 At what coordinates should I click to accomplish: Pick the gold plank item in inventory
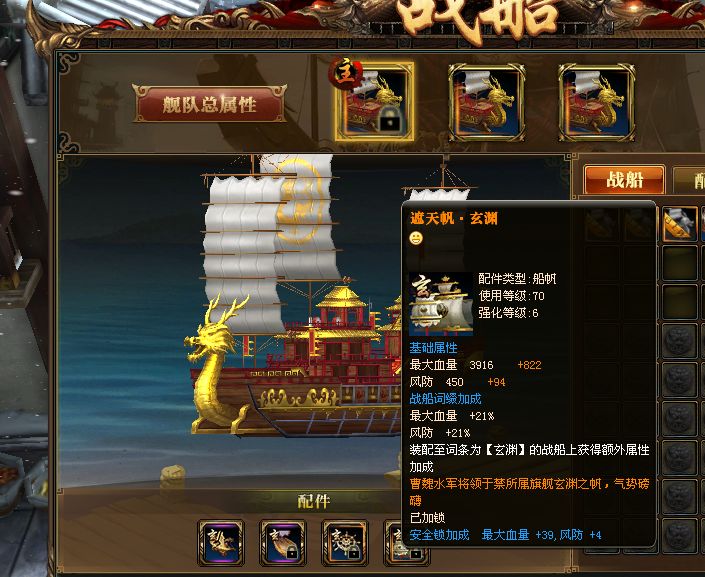click(680, 224)
